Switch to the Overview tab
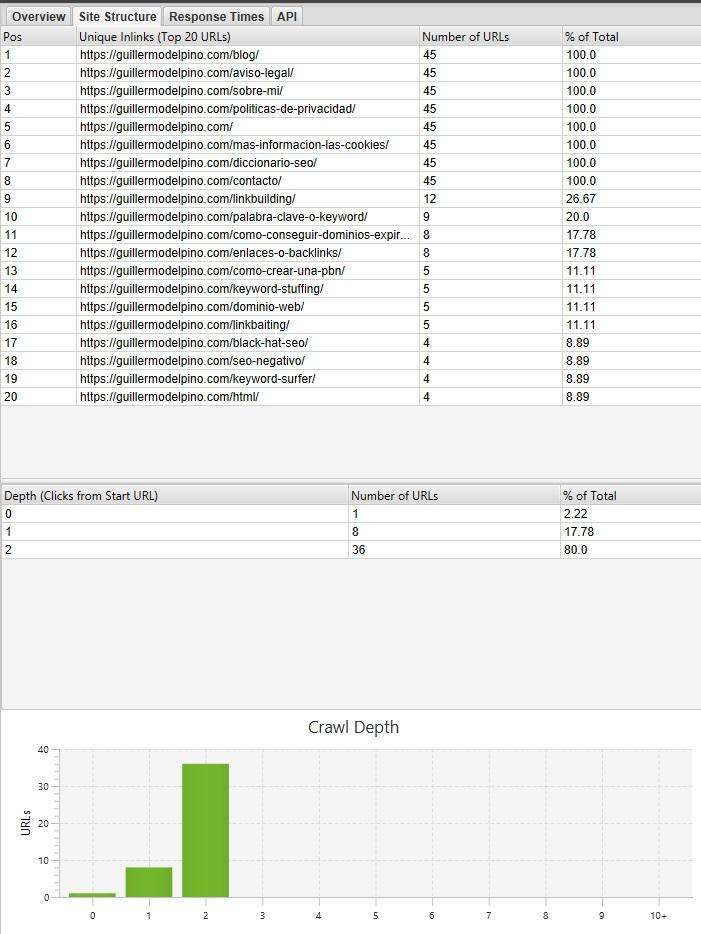 click(38, 17)
